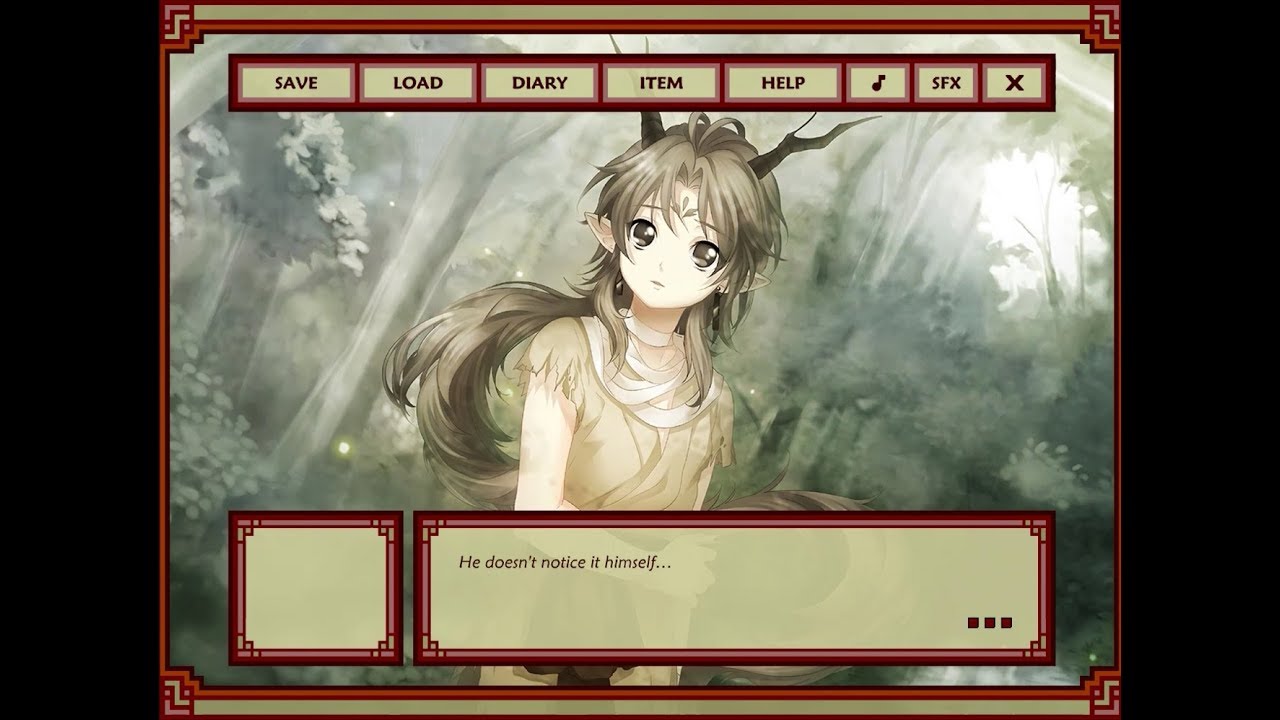Open the SAVE menu

[x=296, y=83]
